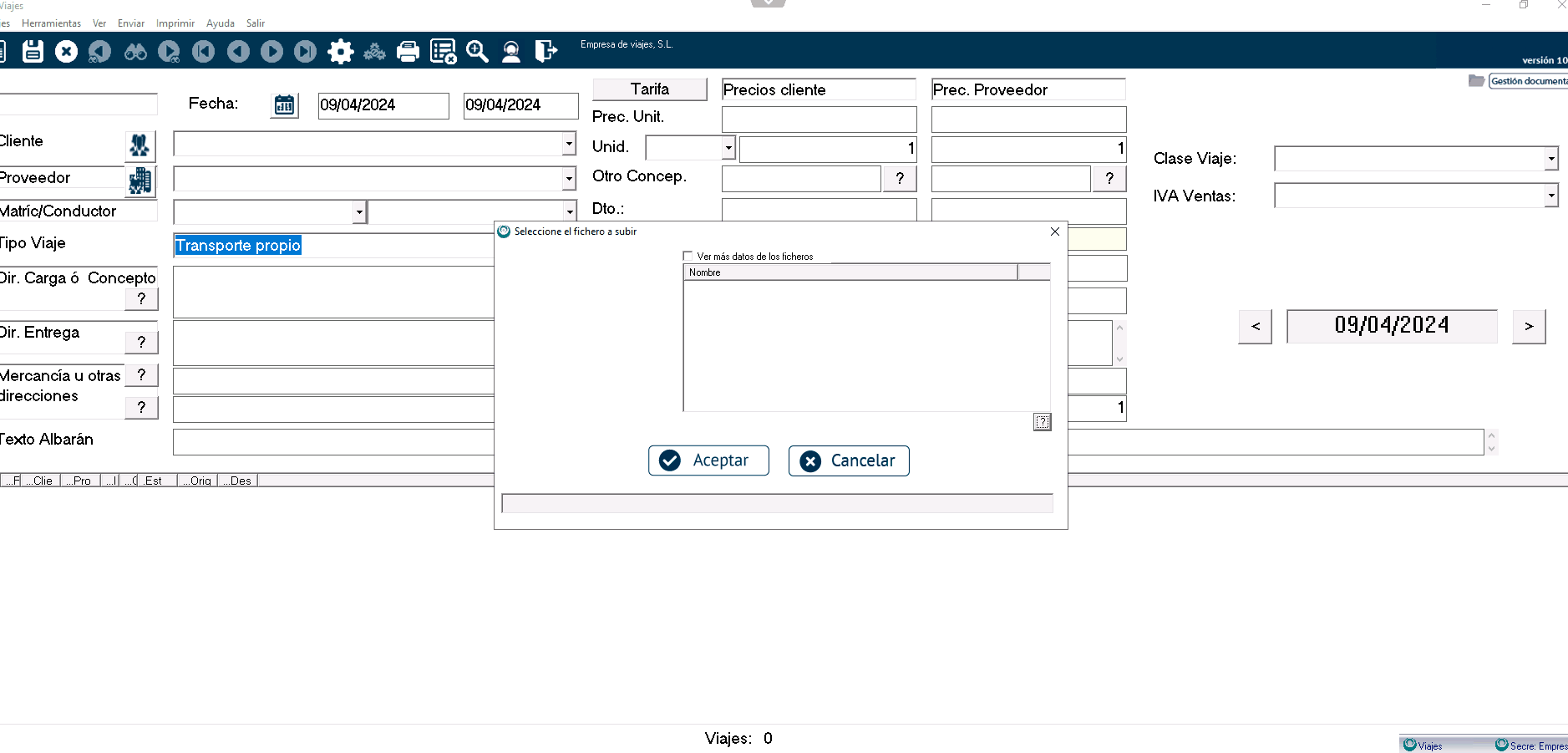Expand the Unid. dropdown
Screen dimensions: 1568x753
point(728,148)
